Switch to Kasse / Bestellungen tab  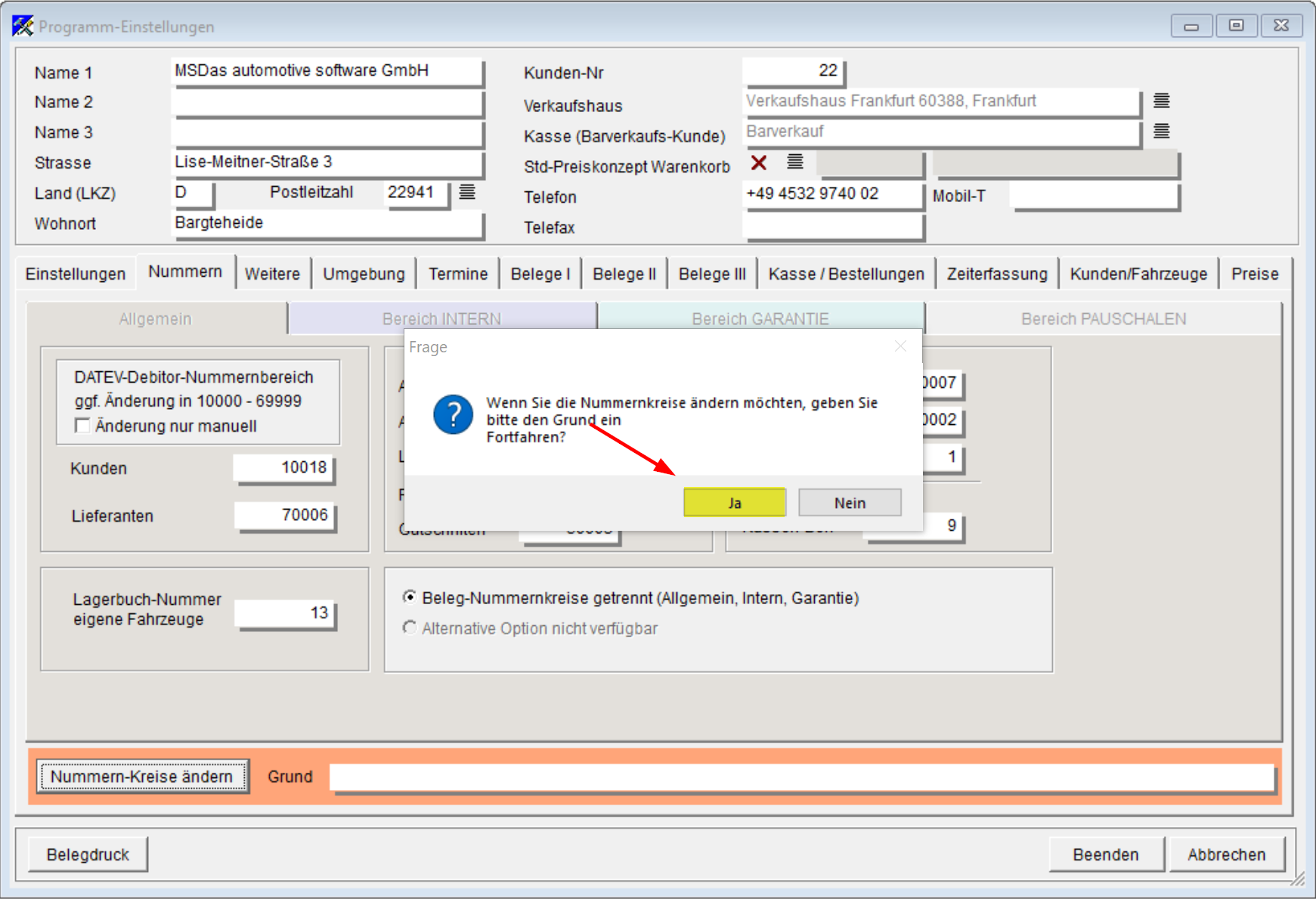(x=847, y=274)
